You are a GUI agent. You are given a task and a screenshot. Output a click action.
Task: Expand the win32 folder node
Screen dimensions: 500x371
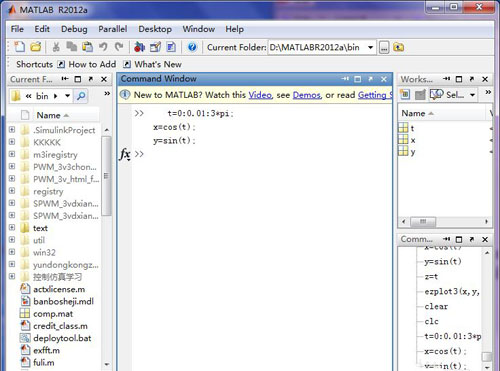pos(12,252)
